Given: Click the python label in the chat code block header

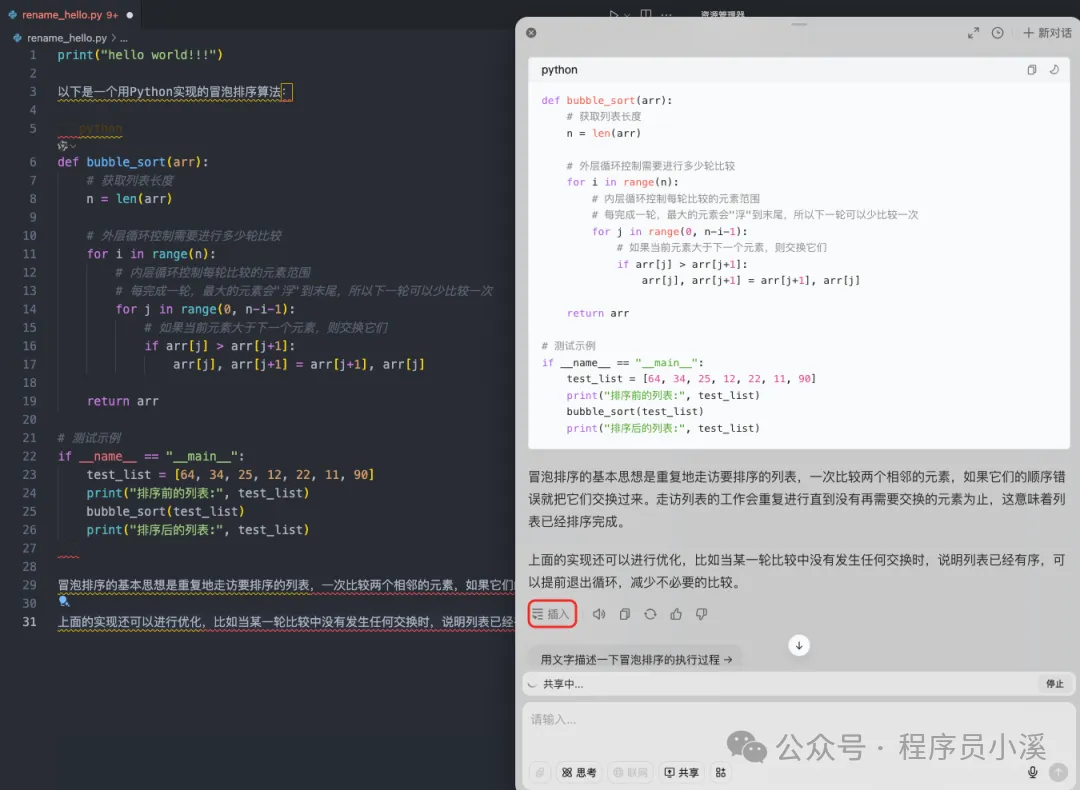Looking at the screenshot, I should (559, 70).
